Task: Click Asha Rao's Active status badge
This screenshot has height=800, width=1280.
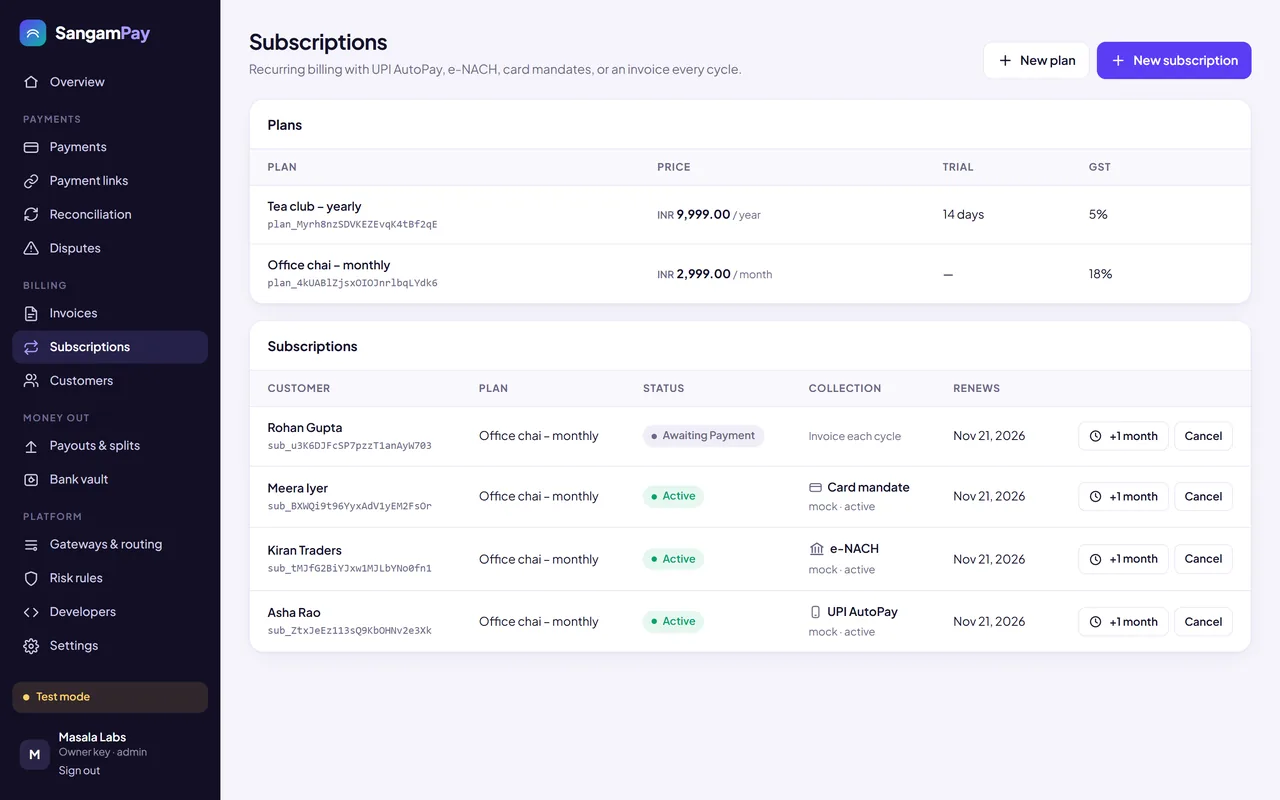Action: (673, 622)
